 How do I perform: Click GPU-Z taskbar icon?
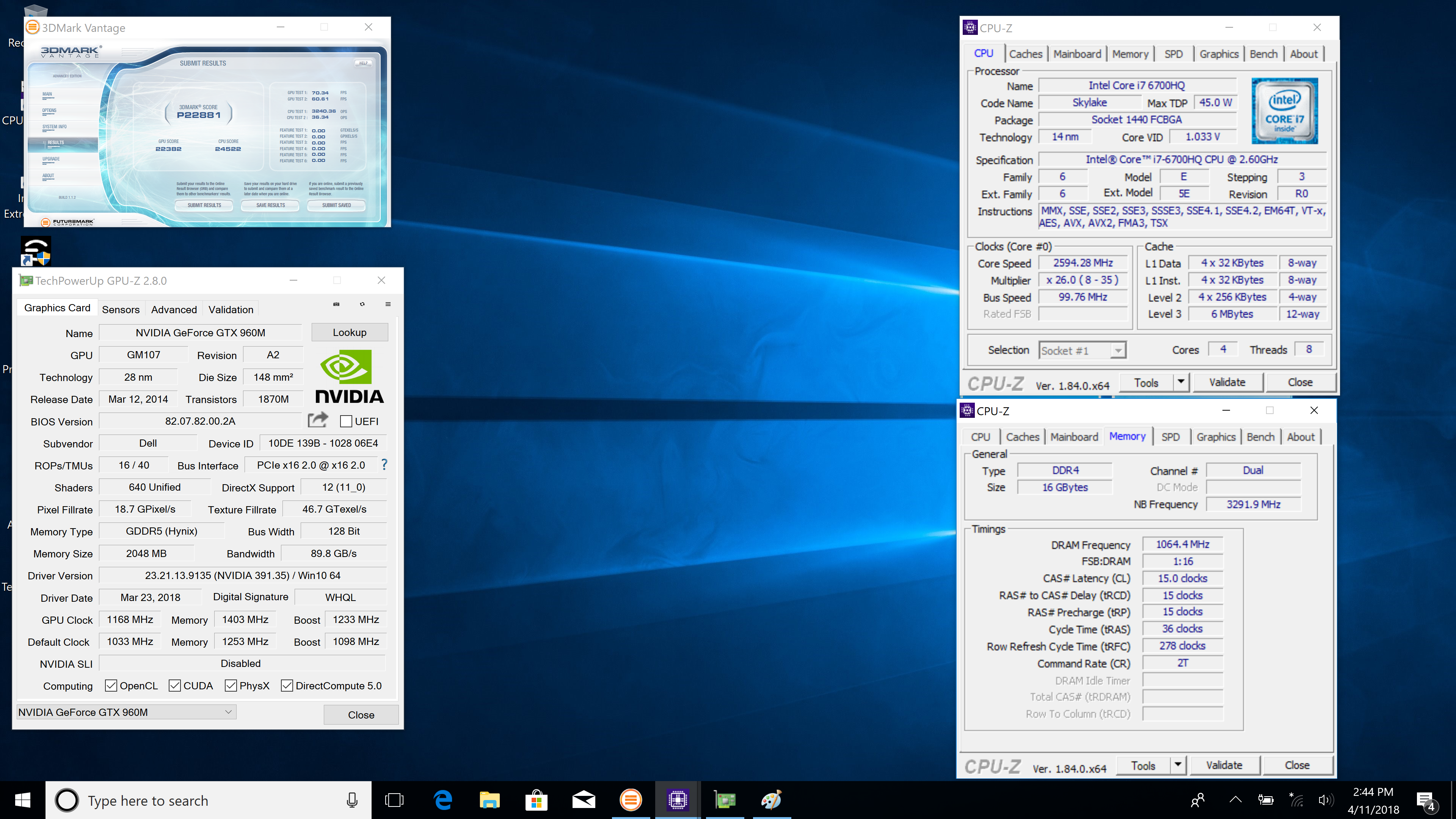(x=724, y=800)
